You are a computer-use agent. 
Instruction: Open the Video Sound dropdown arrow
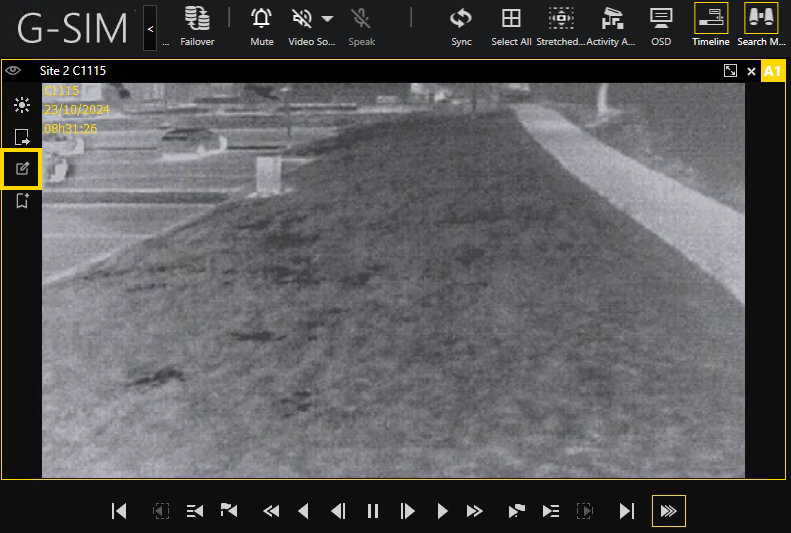(x=328, y=19)
